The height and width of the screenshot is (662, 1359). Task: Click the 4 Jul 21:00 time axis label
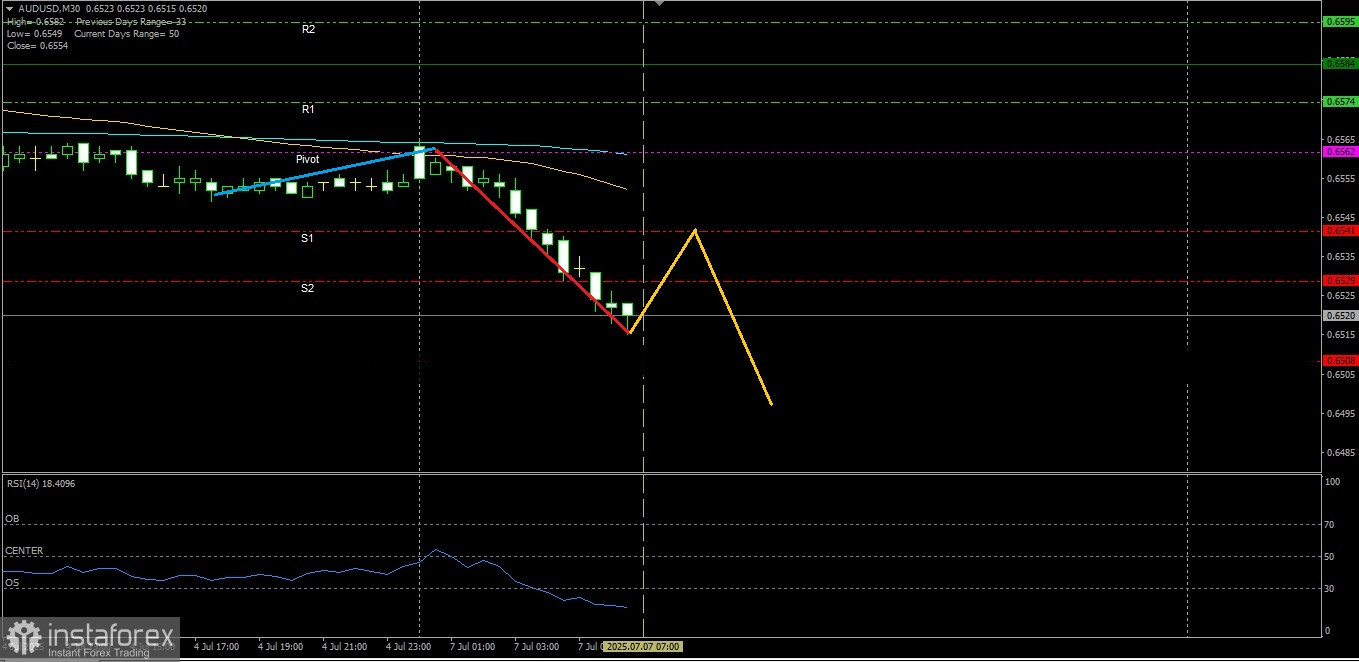coord(345,647)
